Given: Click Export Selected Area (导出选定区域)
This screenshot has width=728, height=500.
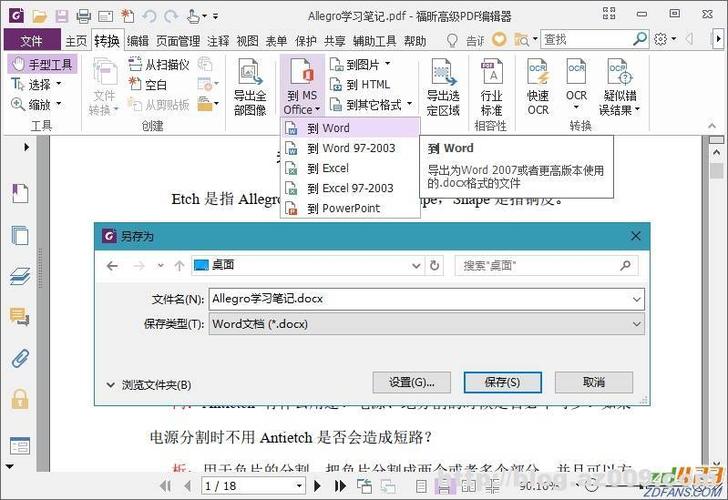Looking at the screenshot, I should (443, 87).
